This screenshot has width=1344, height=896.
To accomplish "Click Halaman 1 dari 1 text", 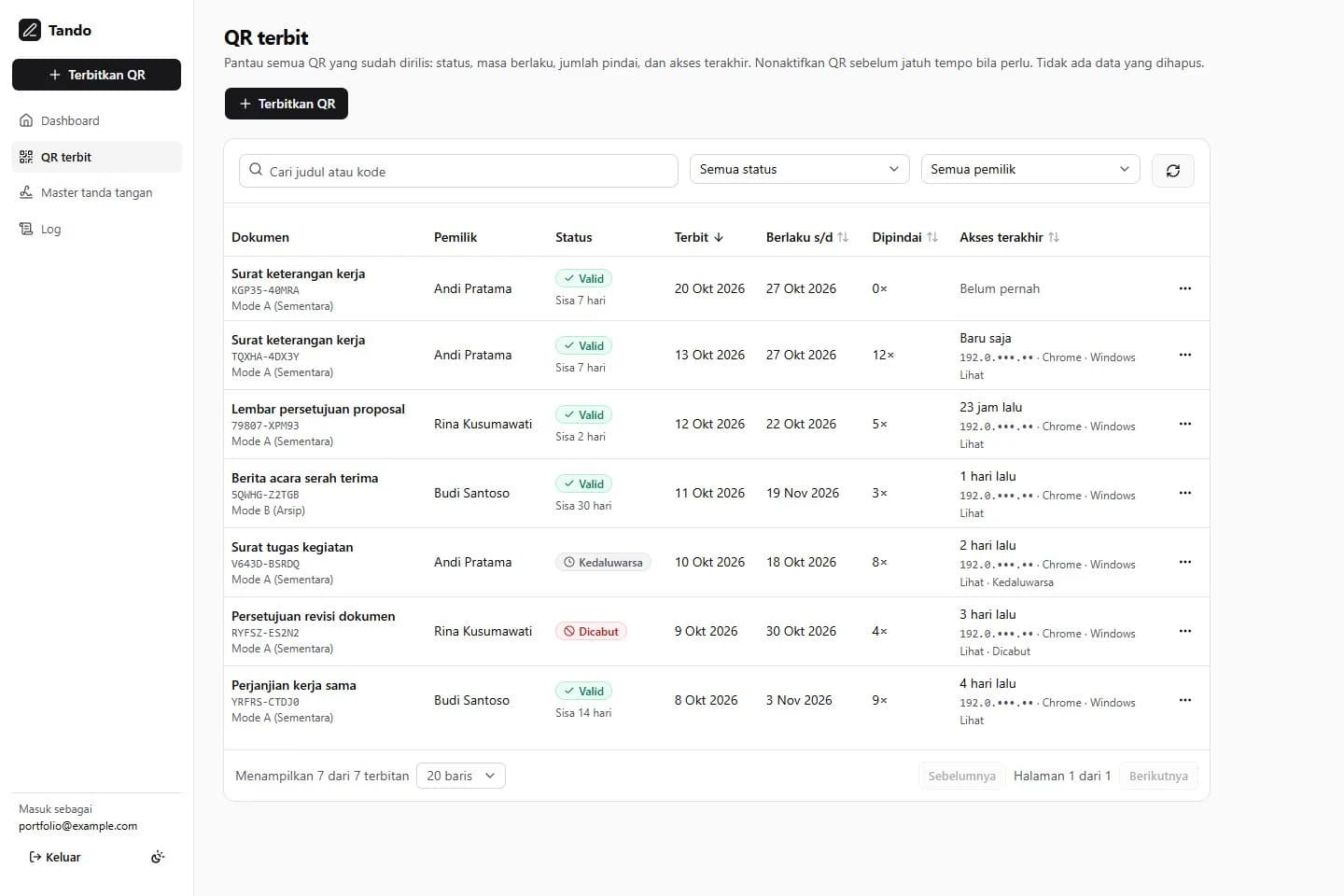I will [1062, 776].
